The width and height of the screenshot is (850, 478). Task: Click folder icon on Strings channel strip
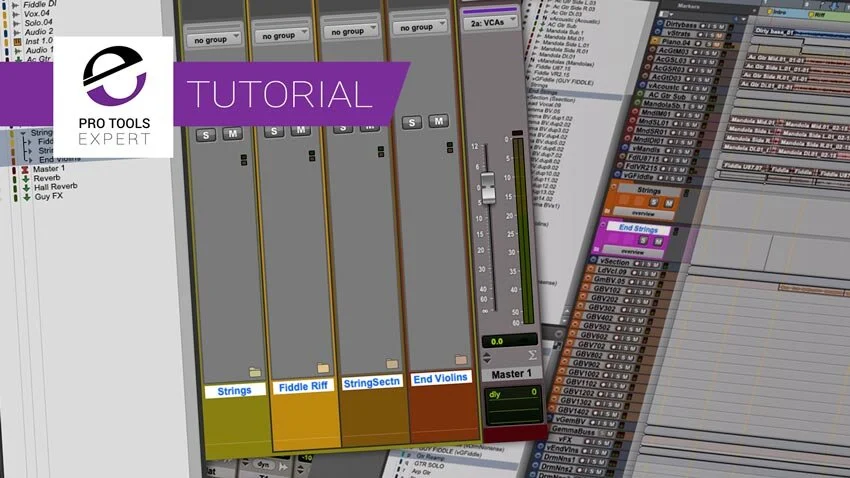pos(255,372)
